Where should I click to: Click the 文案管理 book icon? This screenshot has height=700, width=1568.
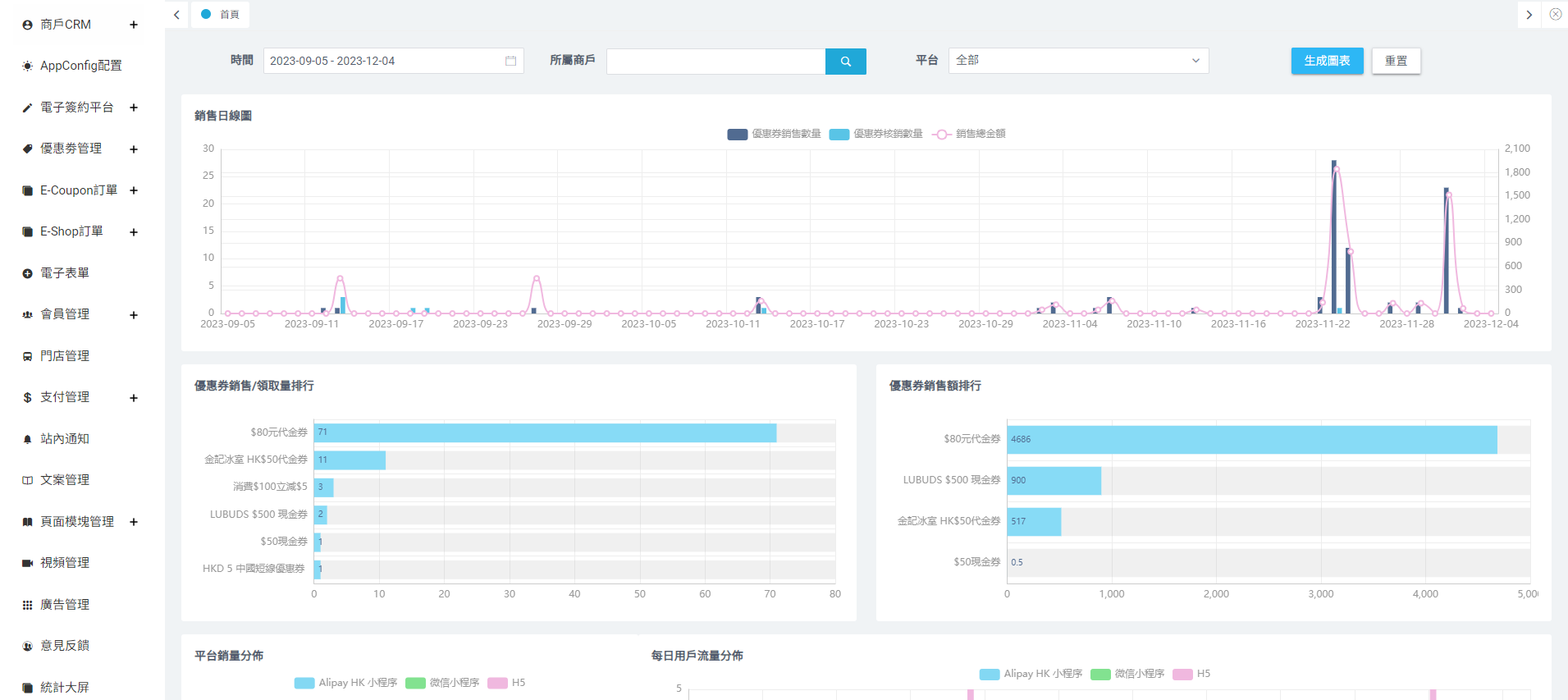(27, 480)
